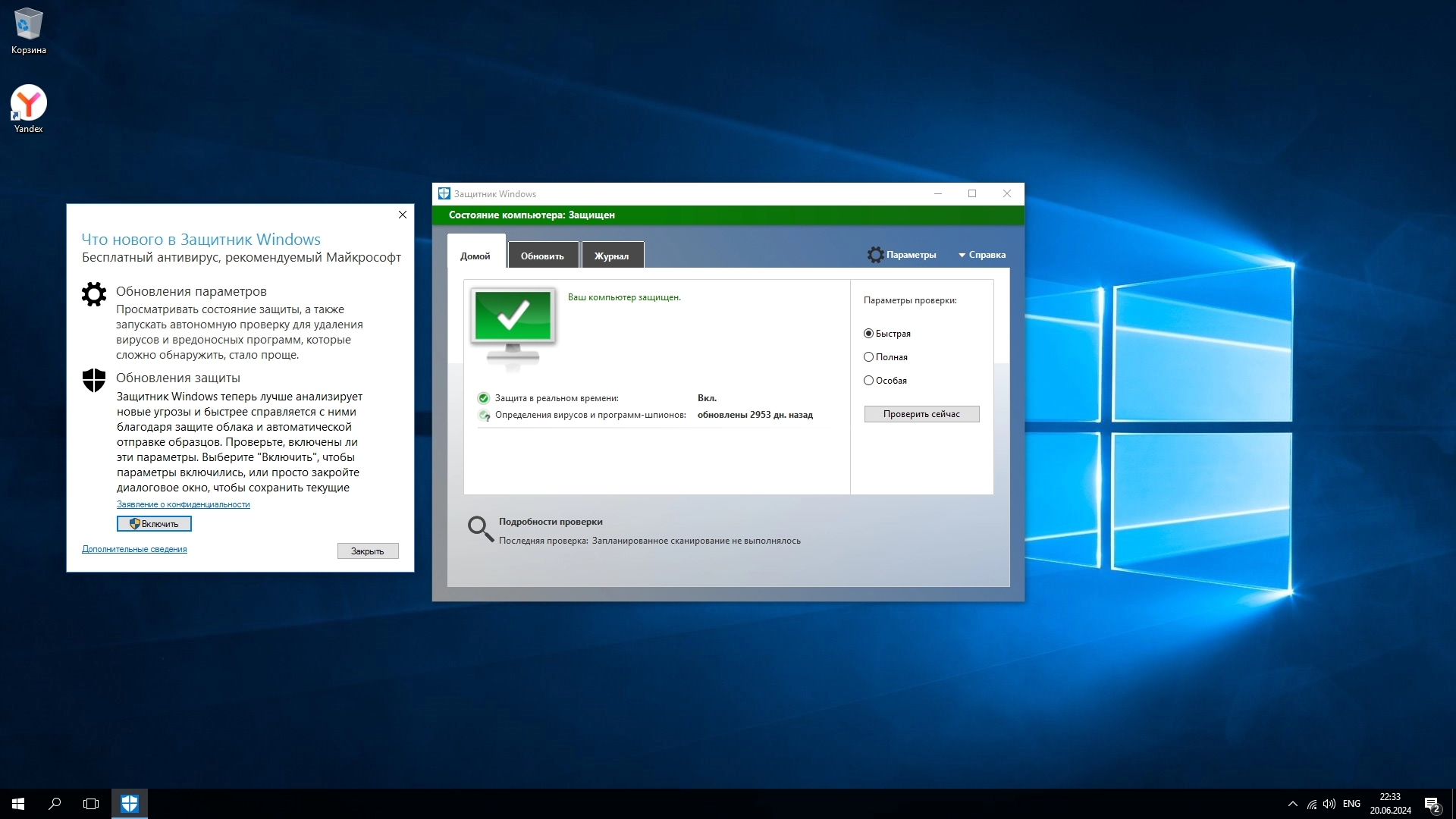Image resolution: width=1456 pixels, height=819 pixels.
Task: Expand the Справка dropdown menu
Action: pyautogui.click(x=982, y=255)
